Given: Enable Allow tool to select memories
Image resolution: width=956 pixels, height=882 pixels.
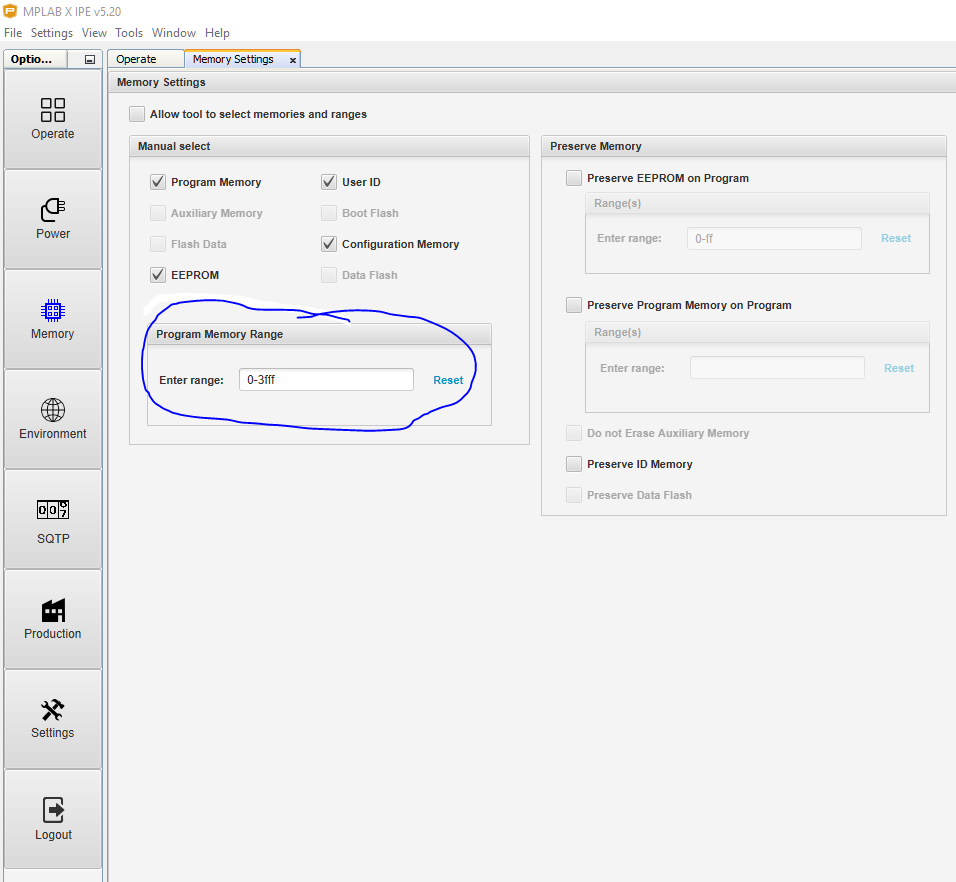Looking at the screenshot, I should tap(137, 114).
